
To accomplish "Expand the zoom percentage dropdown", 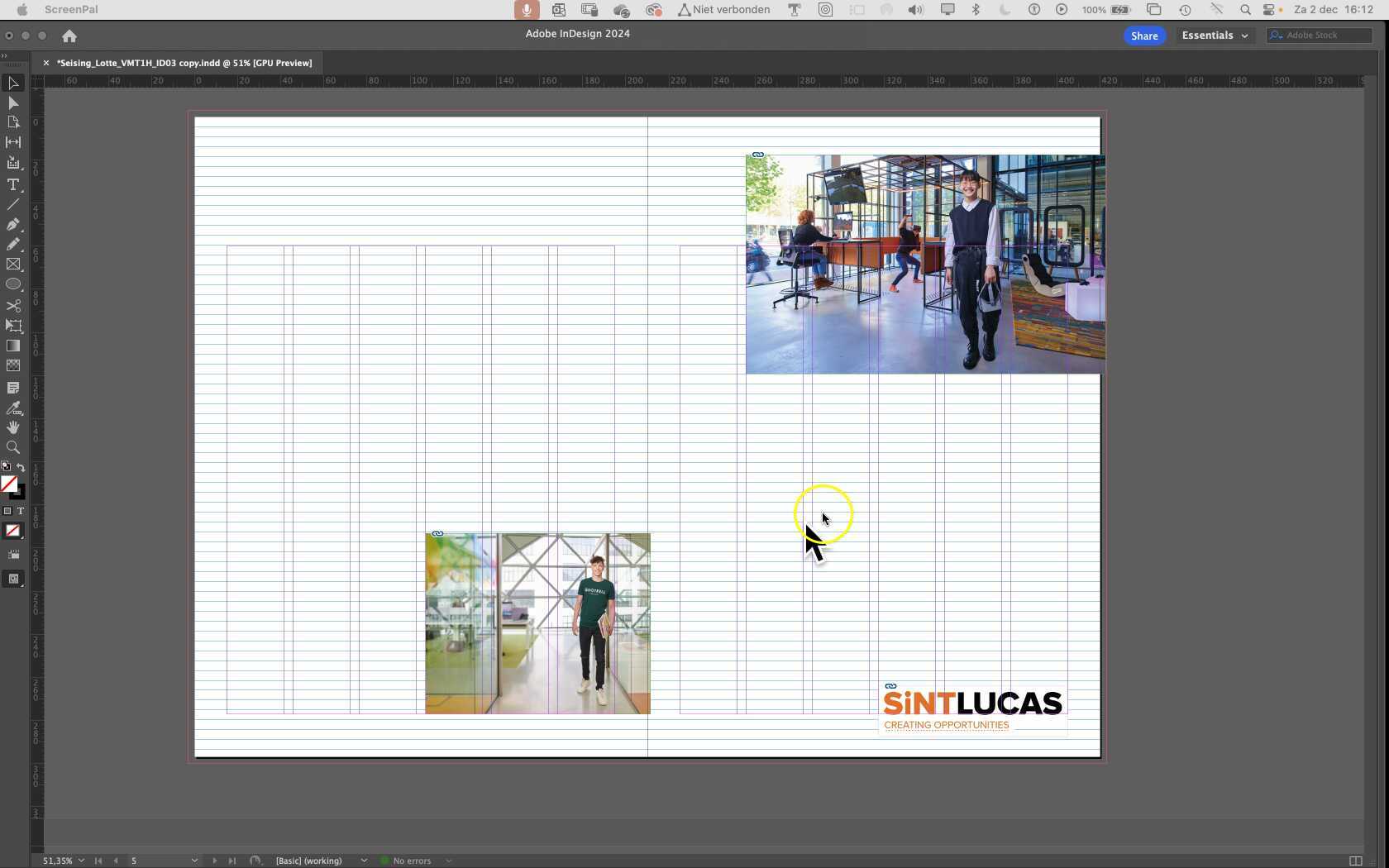I will coord(81,861).
